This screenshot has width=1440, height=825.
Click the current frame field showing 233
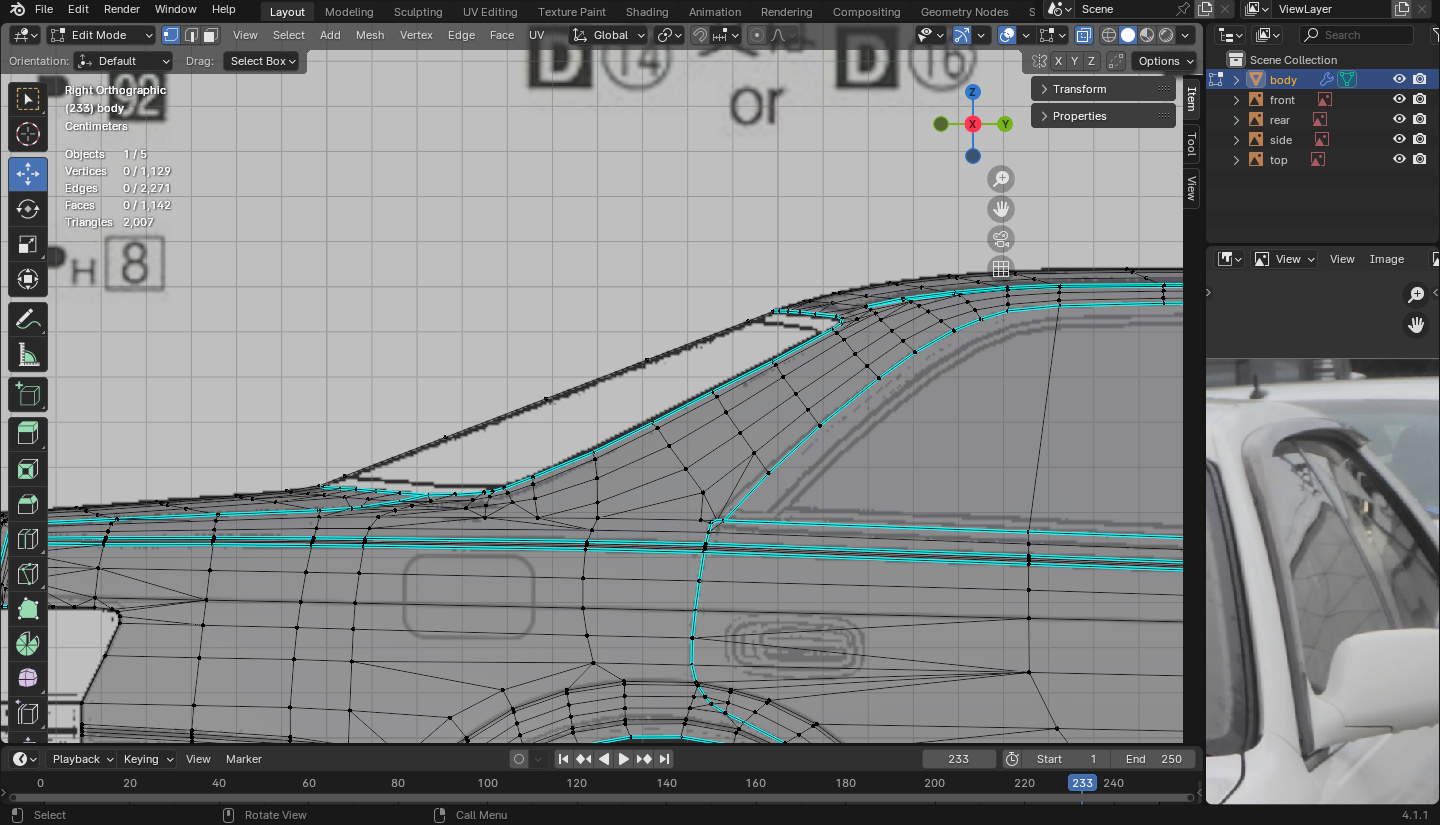958,759
